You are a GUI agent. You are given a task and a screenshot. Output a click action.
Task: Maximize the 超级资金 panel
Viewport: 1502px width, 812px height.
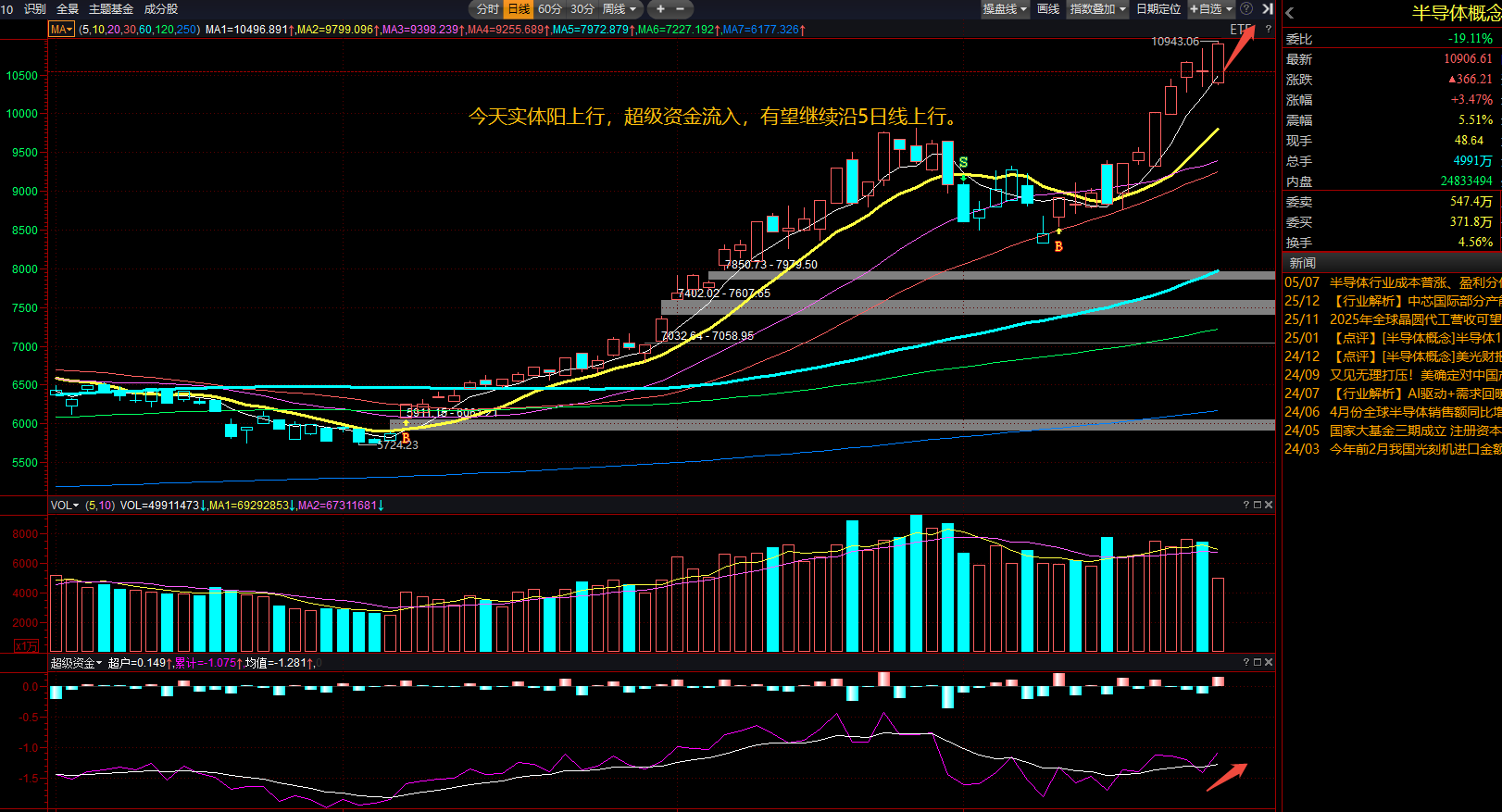tap(1258, 662)
